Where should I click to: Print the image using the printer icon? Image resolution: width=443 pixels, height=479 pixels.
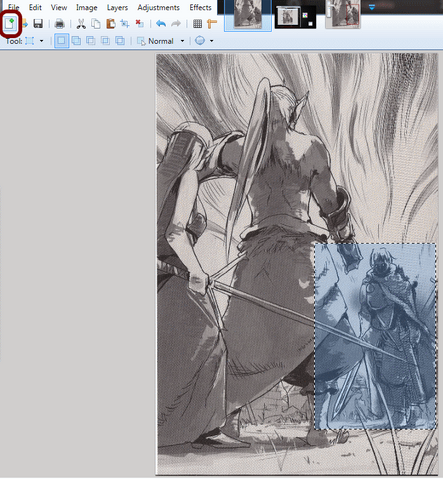coord(59,24)
